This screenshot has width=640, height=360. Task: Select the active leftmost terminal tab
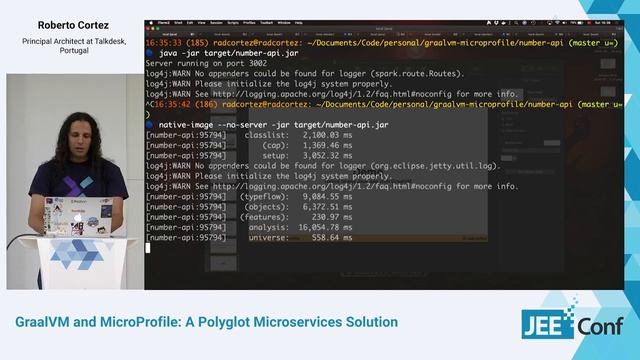[x=171, y=34]
